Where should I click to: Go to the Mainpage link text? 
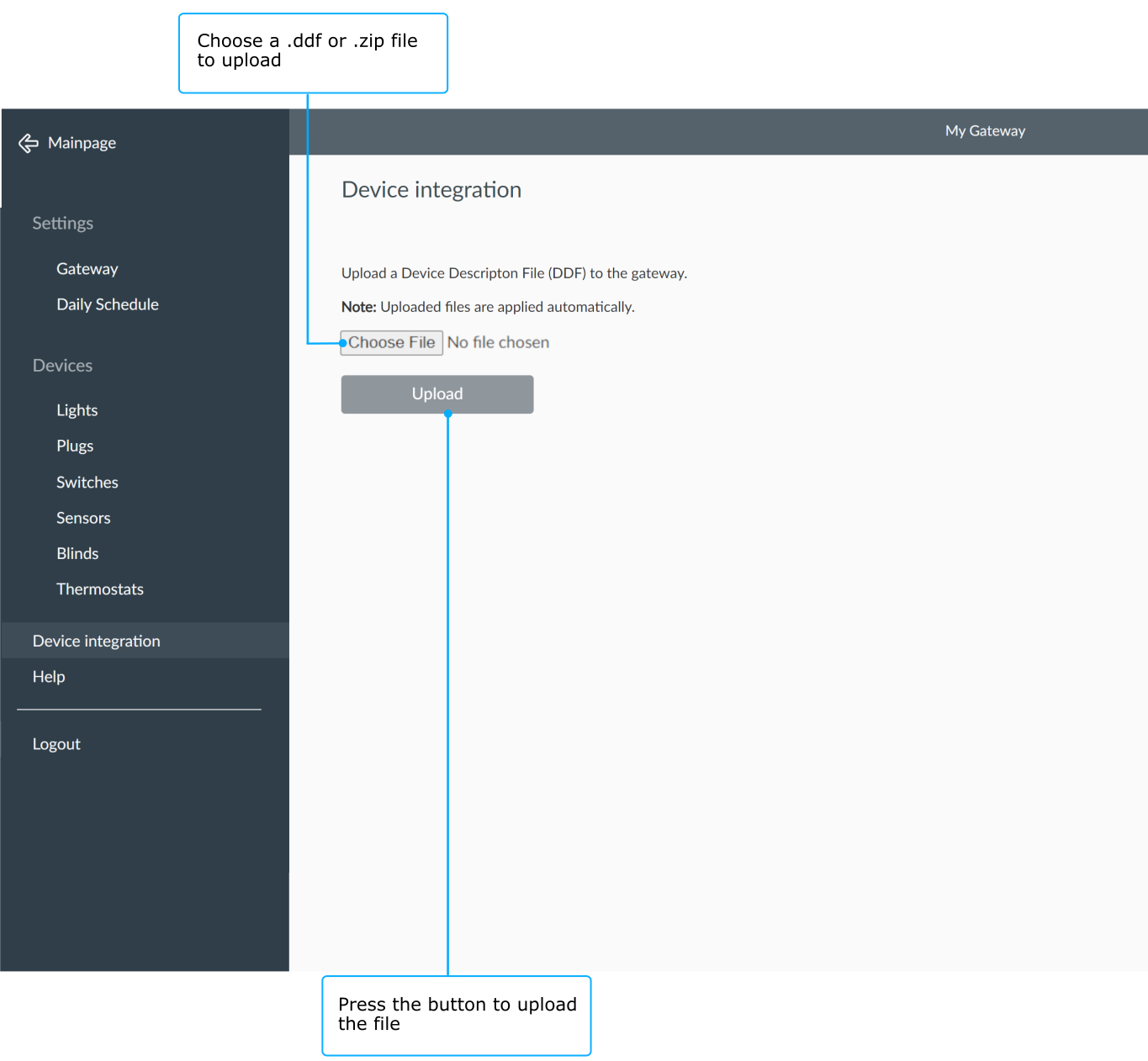[82, 143]
